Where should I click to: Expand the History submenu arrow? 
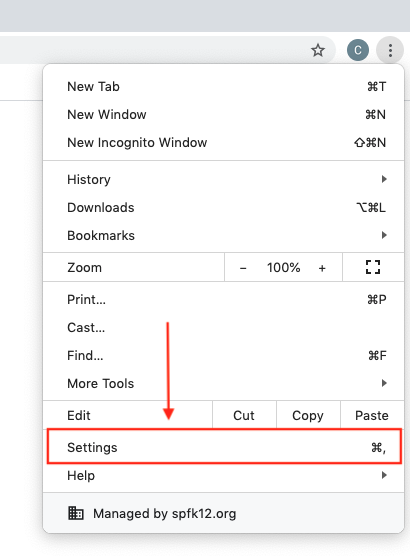[x=384, y=179]
